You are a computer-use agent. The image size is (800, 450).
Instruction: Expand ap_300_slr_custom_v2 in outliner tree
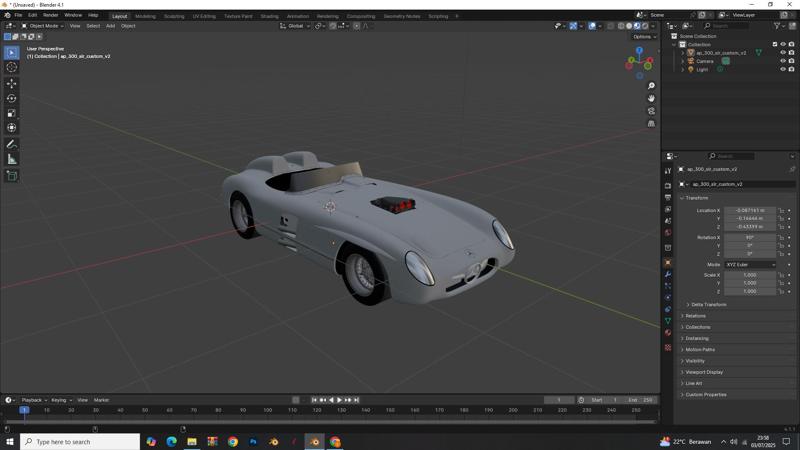(x=683, y=53)
